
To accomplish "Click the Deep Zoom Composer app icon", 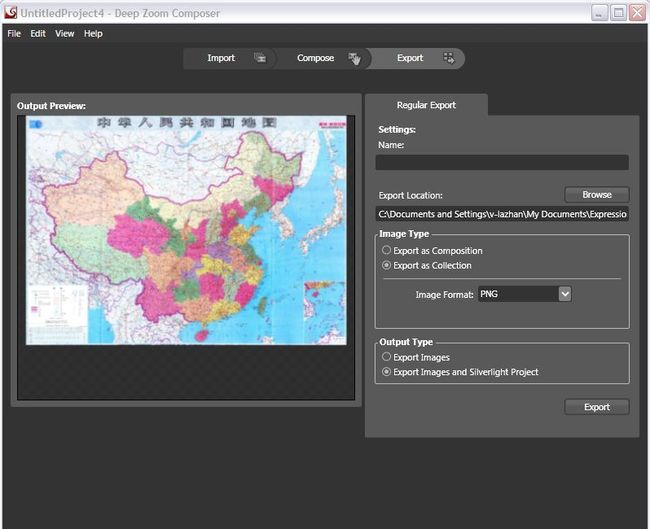I will coord(10,12).
